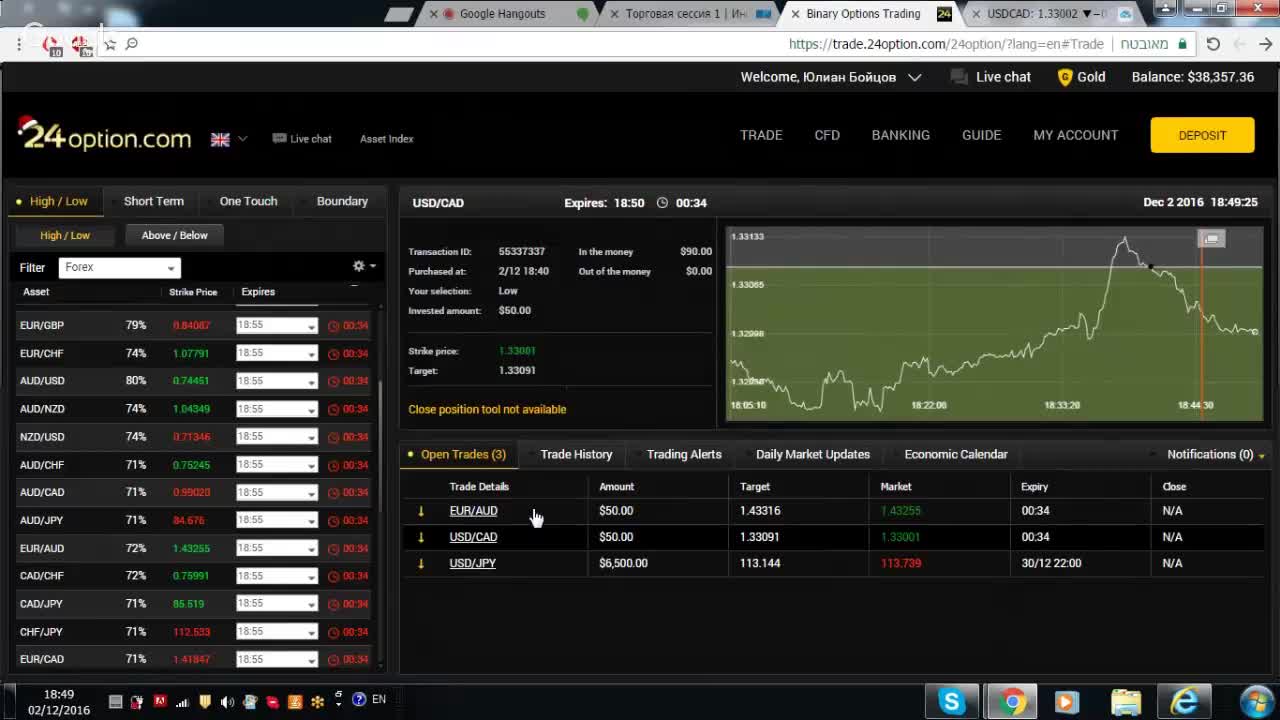This screenshot has height=720, width=1280.
Task: Open the EUR/CHF expiry time dropdown
Action: pyautogui.click(x=276, y=353)
